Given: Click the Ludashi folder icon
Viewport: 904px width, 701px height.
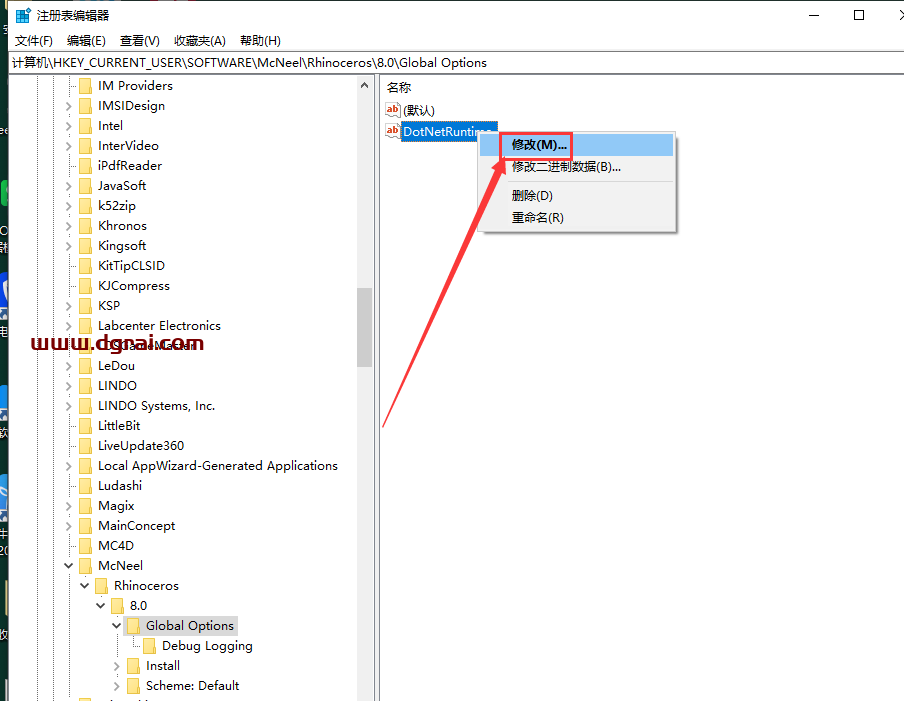Looking at the screenshot, I should pos(85,485).
